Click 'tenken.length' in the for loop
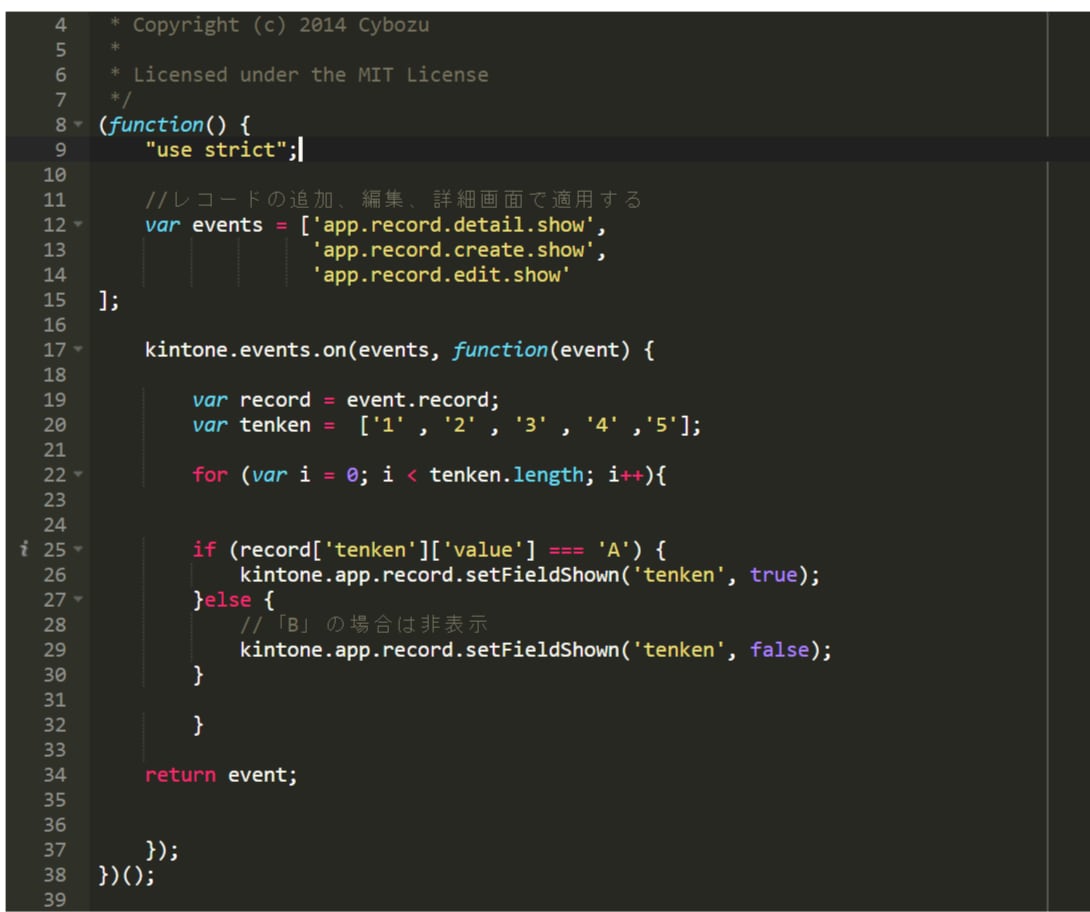Image resolution: width=1090 pixels, height=912 pixels. tap(506, 475)
